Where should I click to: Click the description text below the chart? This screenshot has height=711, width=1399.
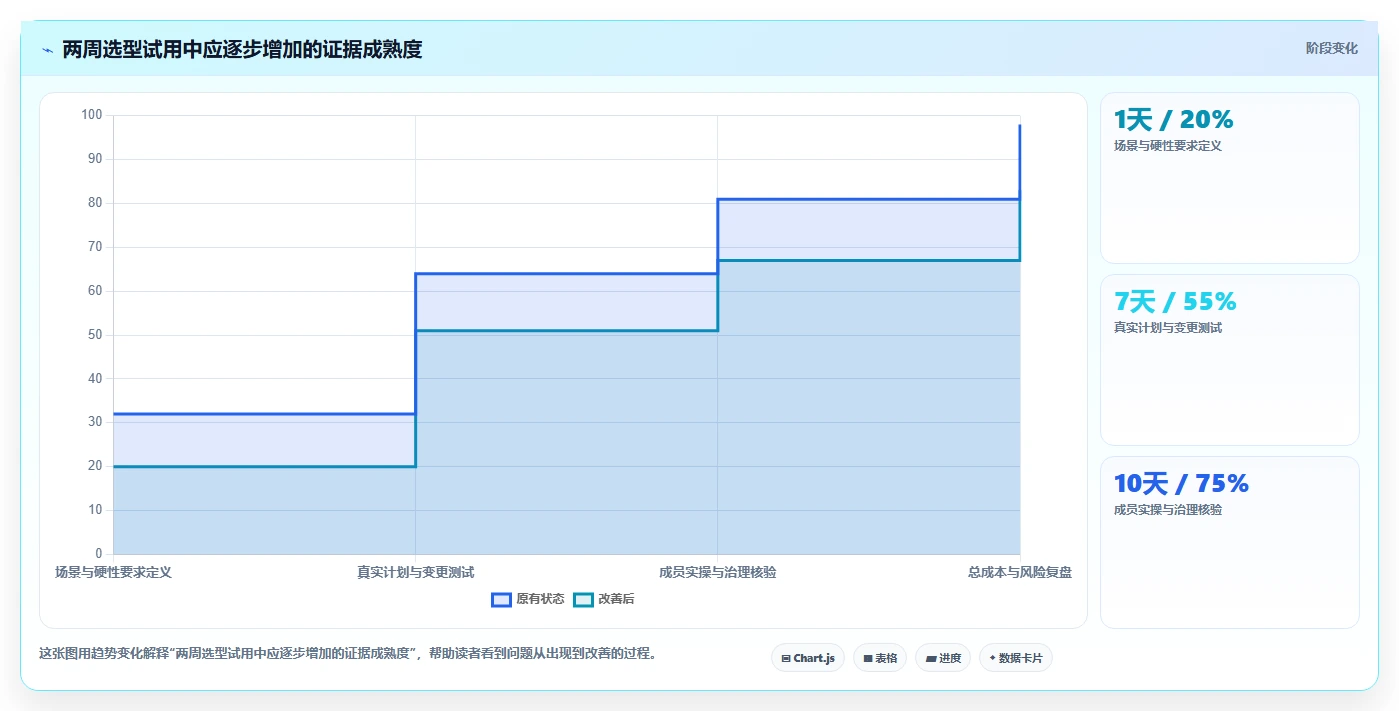(x=348, y=653)
